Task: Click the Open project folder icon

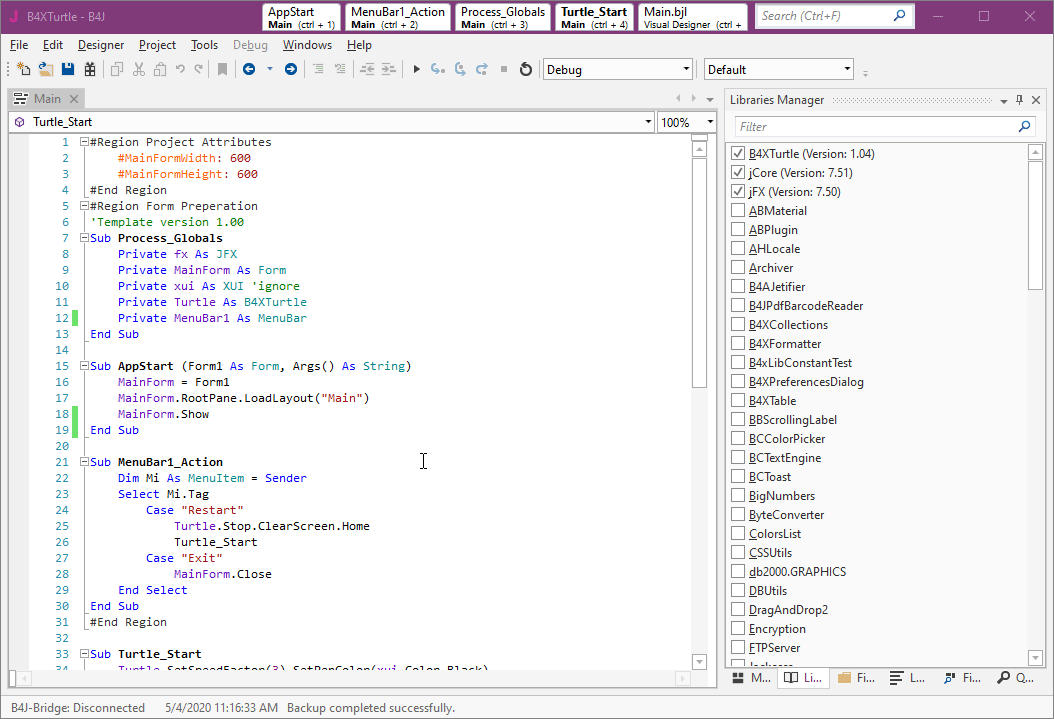Action: [46, 69]
